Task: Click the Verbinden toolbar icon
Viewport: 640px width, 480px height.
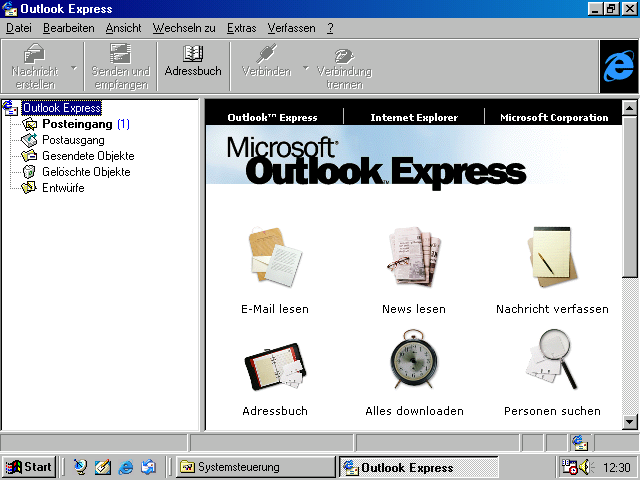Action: pyautogui.click(x=267, y=54)
